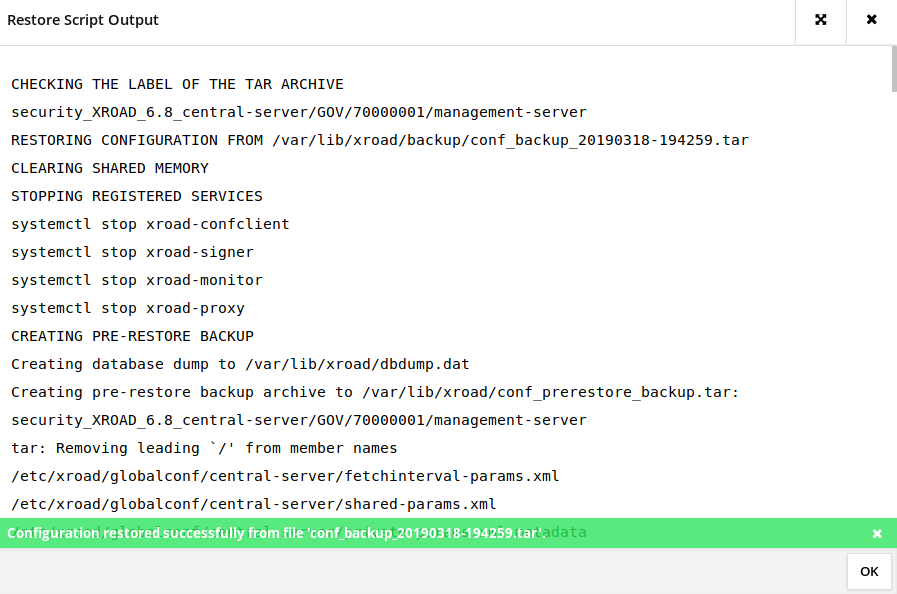Click the CLEARING SHARED MEMORY line
The width and height of the screenshot is (897, 594).
click(x=110, y=168)
